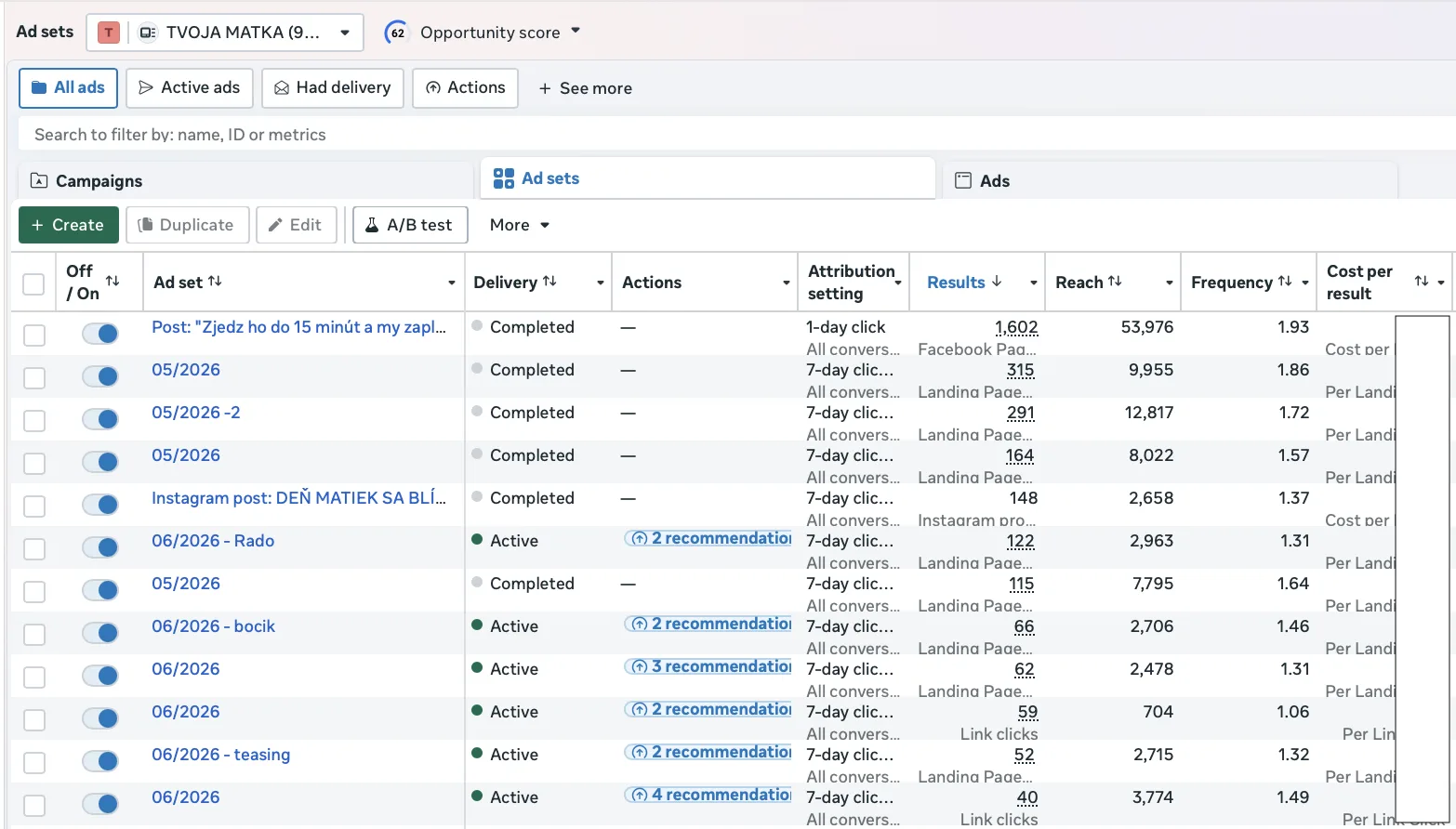Click the Actions arrow-circle icon
Image resolution: width=1456 pixels, height=829 pixels.
433,87
